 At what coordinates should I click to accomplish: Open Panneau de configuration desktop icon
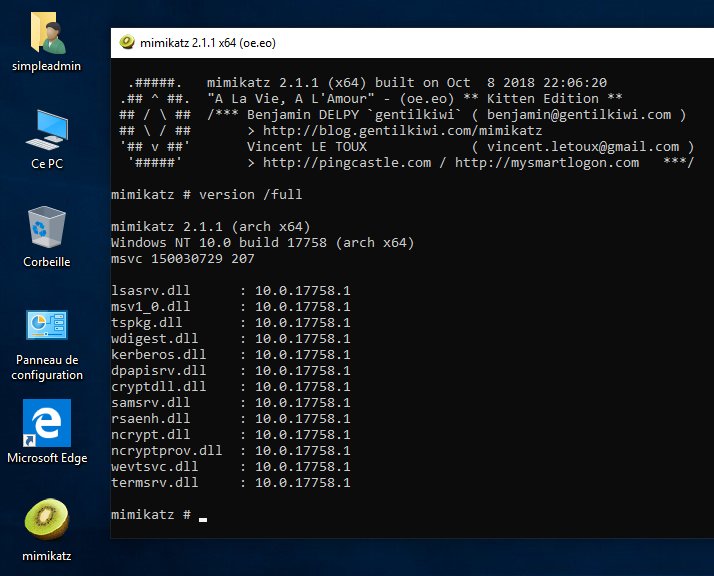pos(47,325)
